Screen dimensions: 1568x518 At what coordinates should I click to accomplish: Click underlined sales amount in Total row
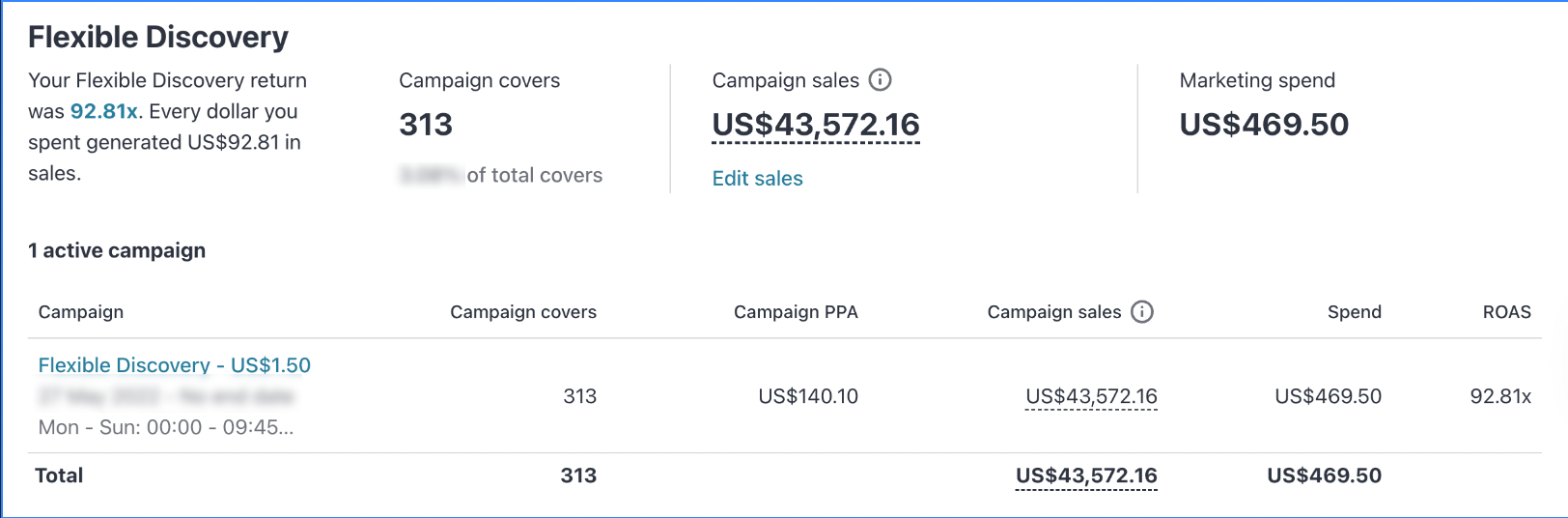(x=1086, y=475)
